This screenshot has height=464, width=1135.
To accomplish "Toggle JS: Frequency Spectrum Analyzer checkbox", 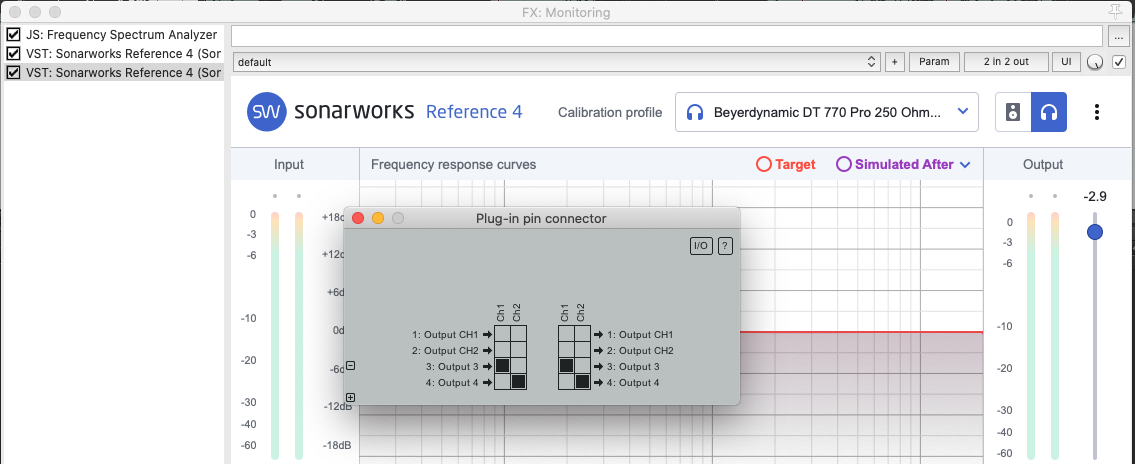I will tap(13, 35).
